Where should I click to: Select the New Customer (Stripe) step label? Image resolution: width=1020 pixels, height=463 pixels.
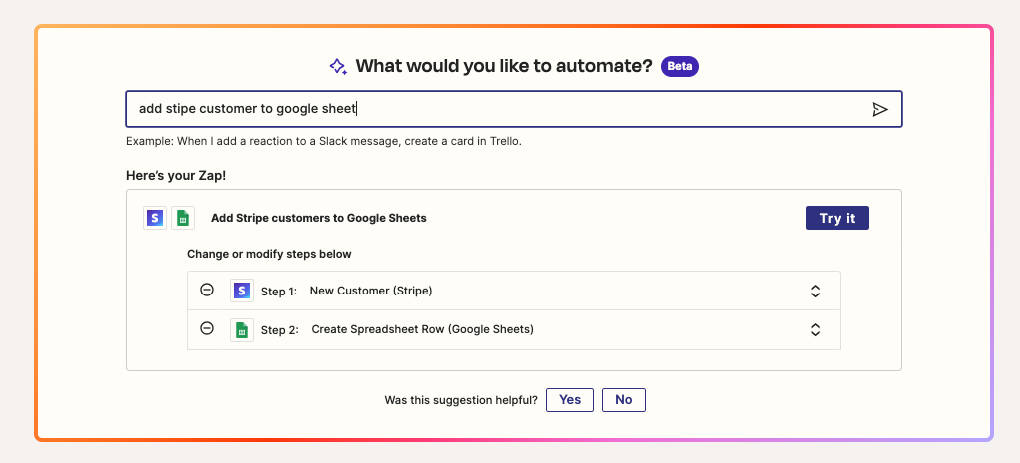371,291
